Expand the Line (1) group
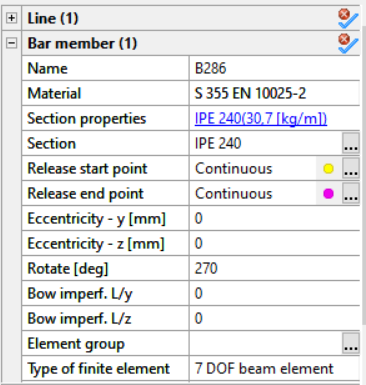Screen dimensions: 366x385 coord(11,18)
